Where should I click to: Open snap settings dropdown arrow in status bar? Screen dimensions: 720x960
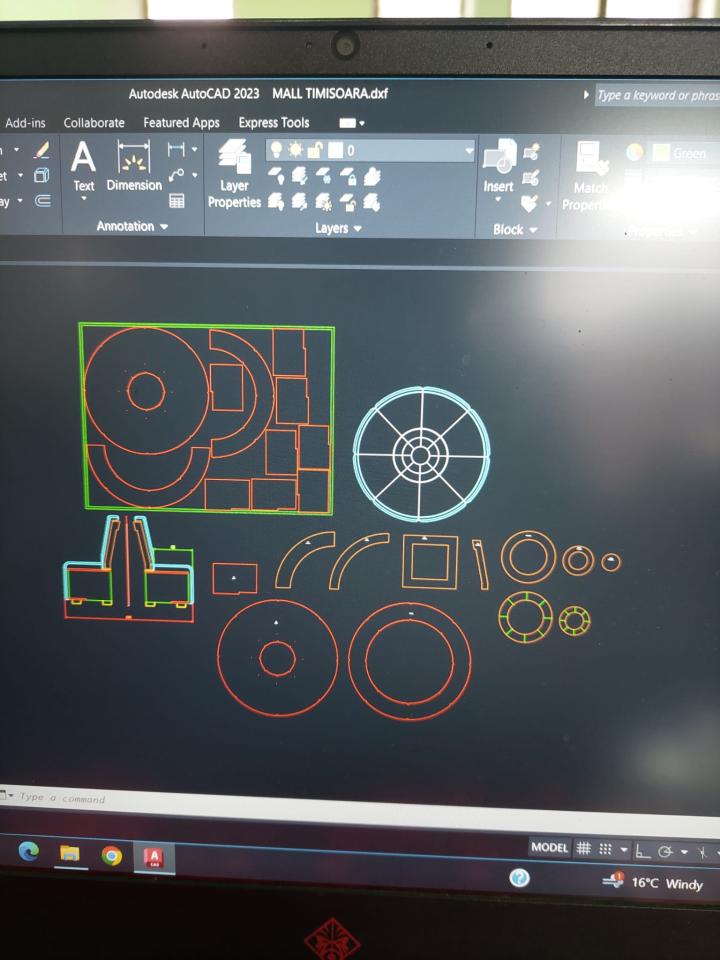[624, 850]
